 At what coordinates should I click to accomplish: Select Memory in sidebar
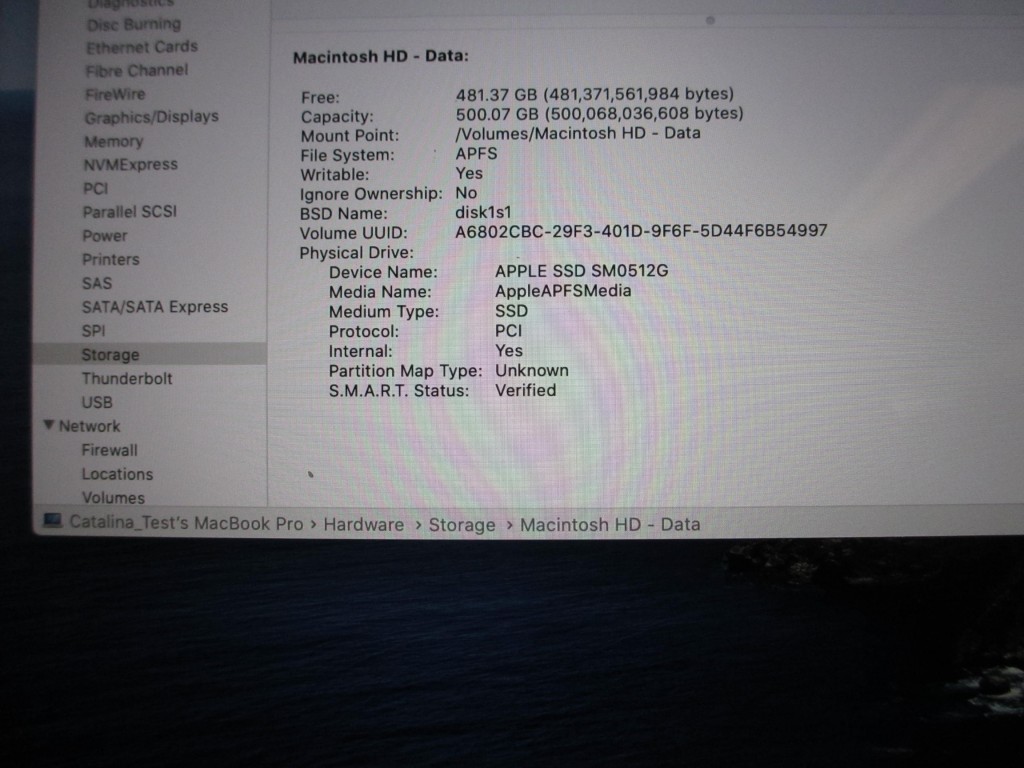click(114, 142)
